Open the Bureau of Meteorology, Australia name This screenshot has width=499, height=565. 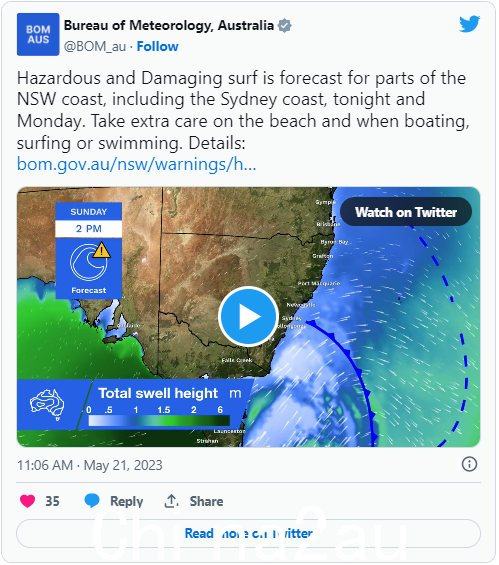coord(169,26)
